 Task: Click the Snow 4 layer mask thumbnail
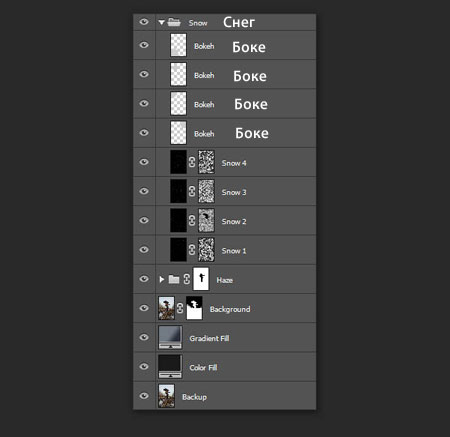point(206,162)
